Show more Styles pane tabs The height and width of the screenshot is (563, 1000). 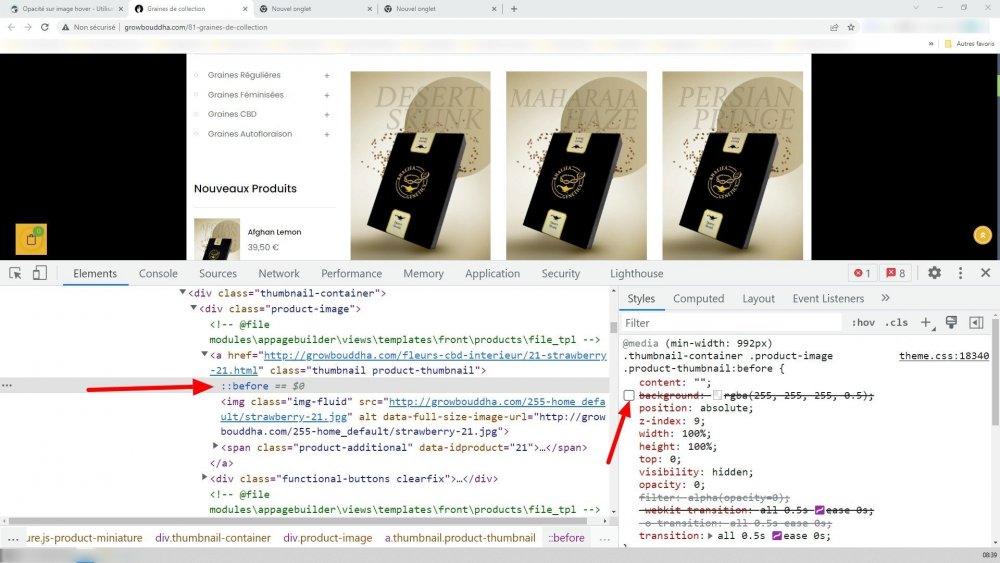point(885,298)
